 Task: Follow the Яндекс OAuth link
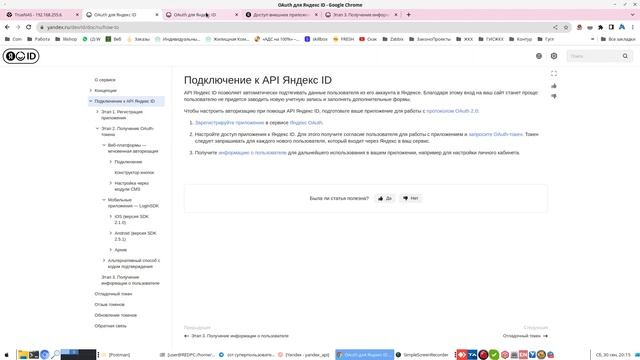pos(306,122)
